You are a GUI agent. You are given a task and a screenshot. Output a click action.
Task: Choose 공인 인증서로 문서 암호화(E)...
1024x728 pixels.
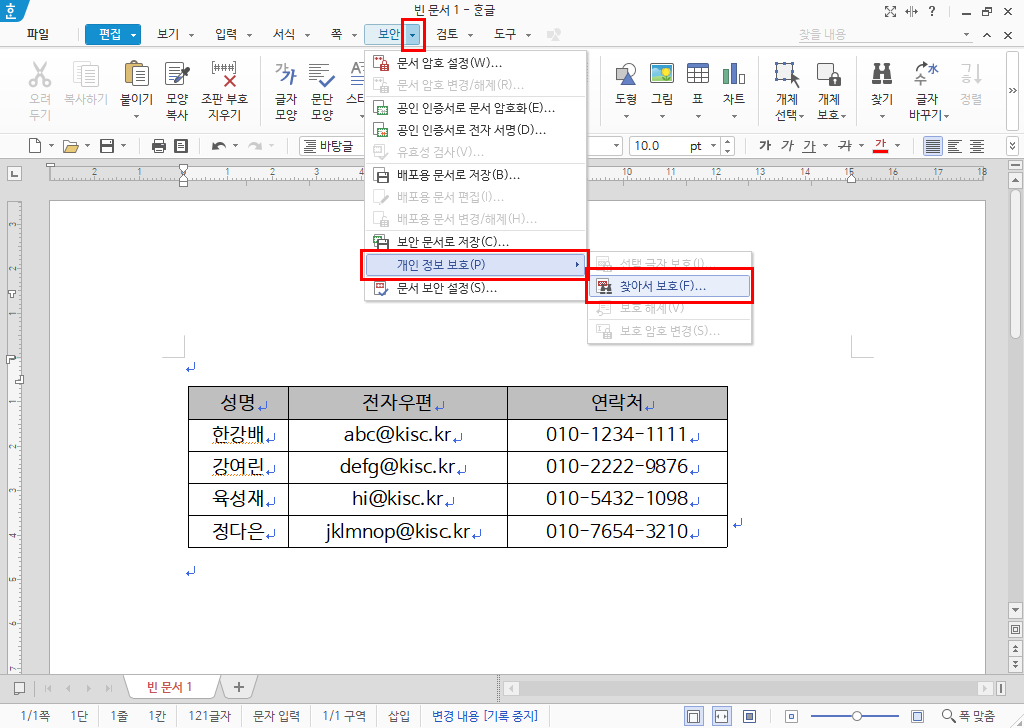point(475,108)
